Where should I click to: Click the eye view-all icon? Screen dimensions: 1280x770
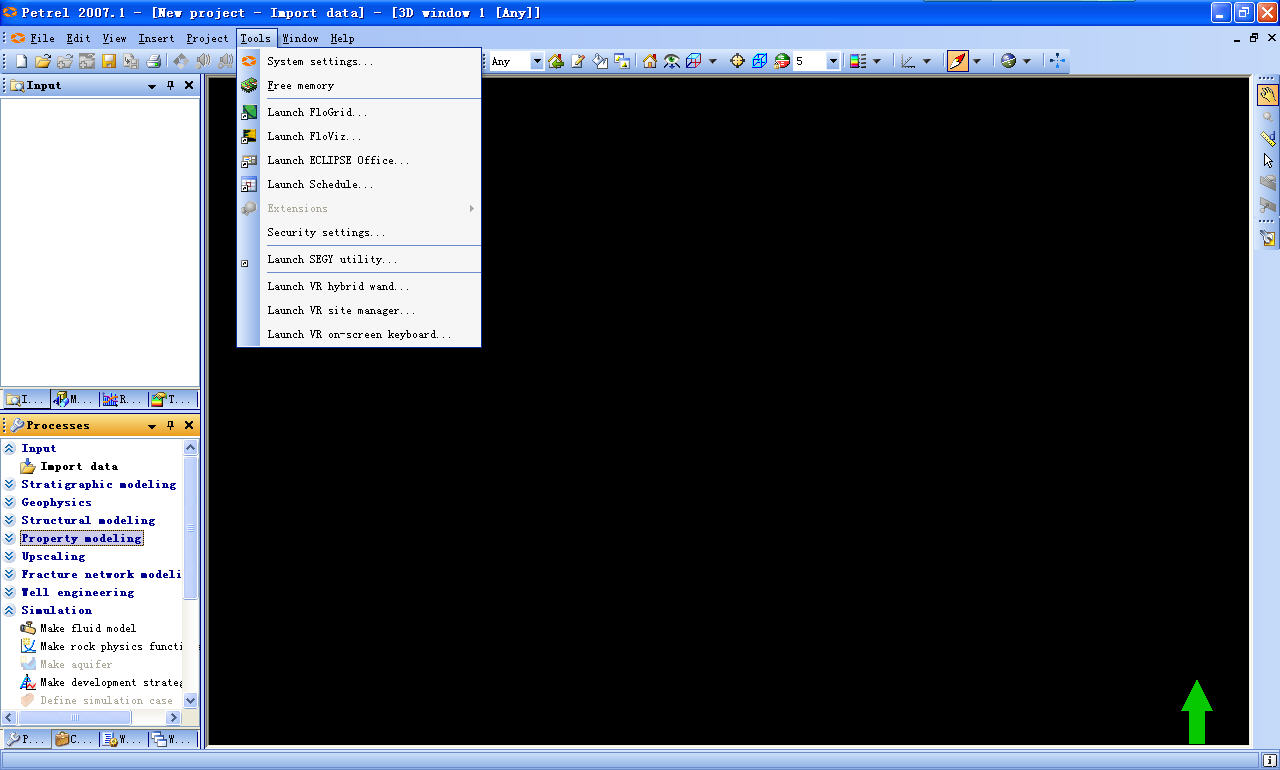tap(672, 61)
